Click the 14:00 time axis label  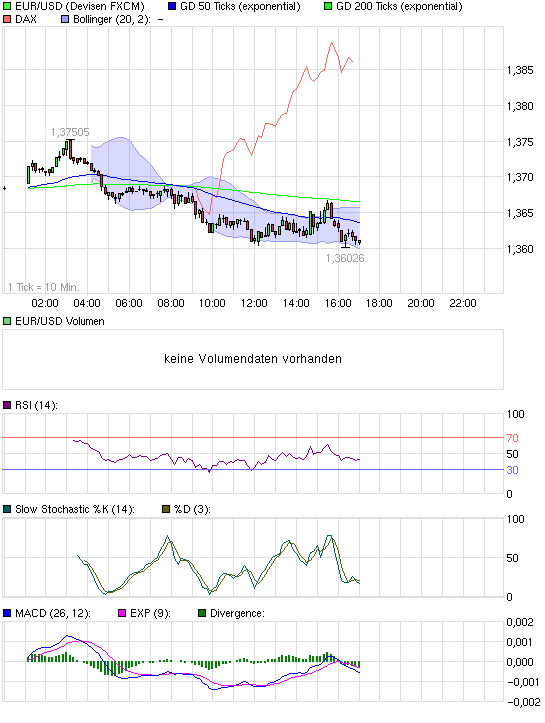click(296, 303)
